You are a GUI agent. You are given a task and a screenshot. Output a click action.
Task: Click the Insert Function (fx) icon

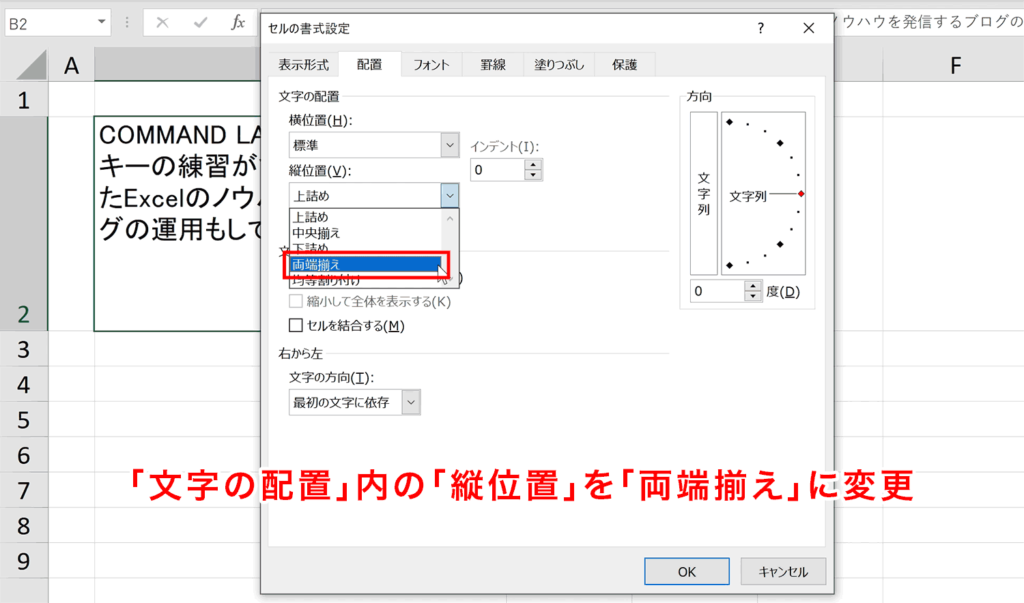(x=236, y=21)
